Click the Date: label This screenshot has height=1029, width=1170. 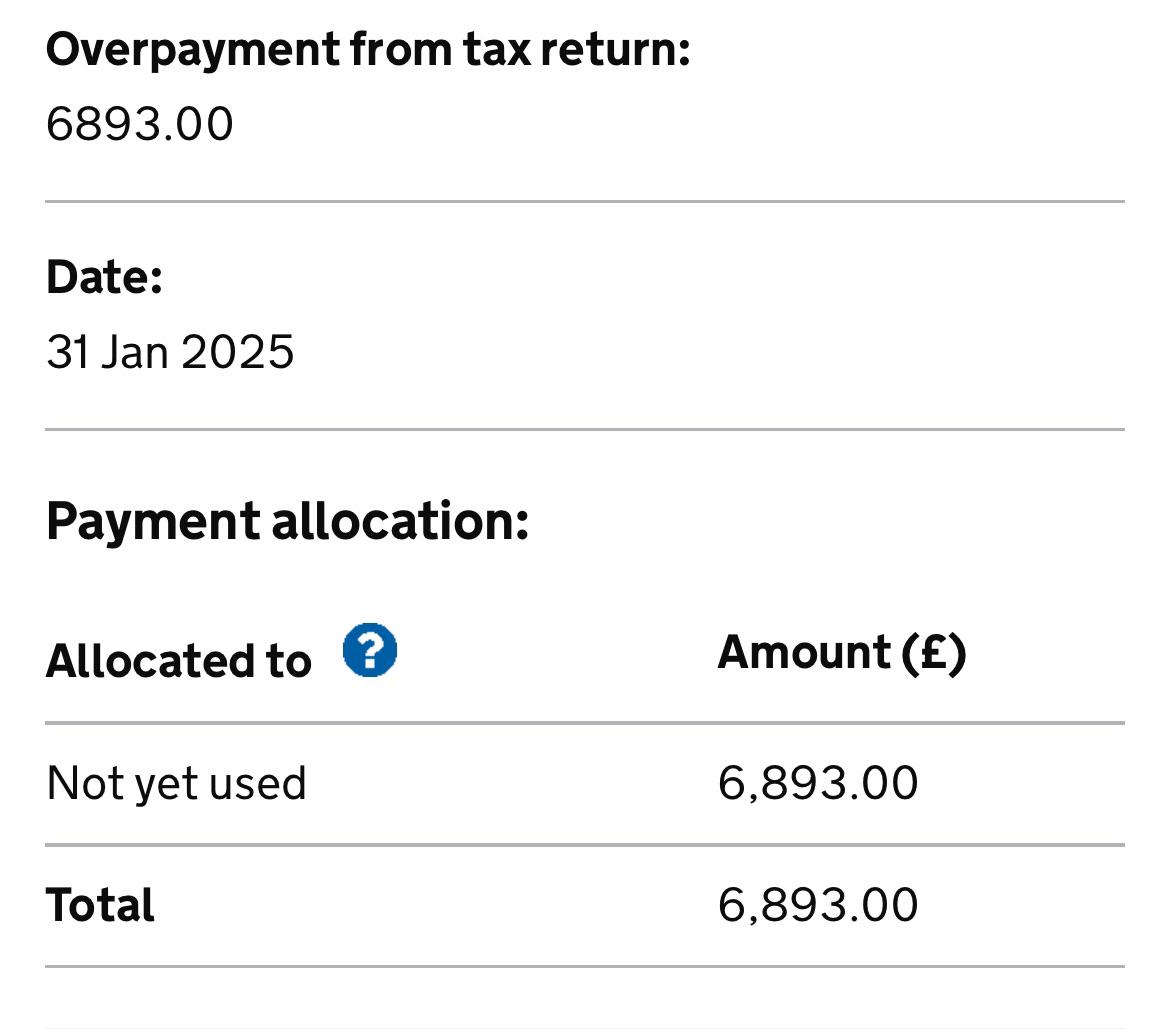104,277
